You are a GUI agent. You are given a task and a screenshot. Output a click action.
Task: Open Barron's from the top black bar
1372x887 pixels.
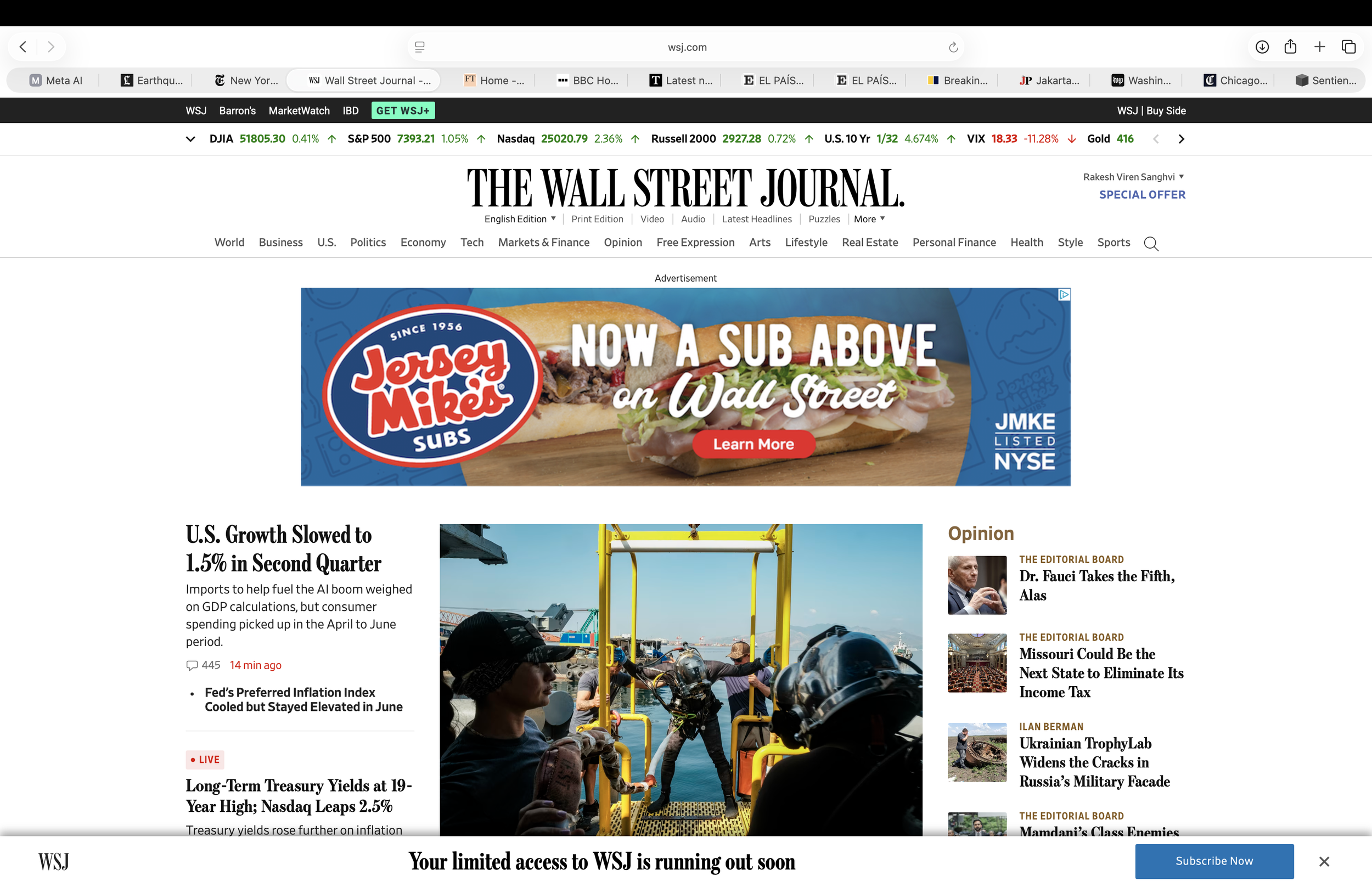point(237,110)
